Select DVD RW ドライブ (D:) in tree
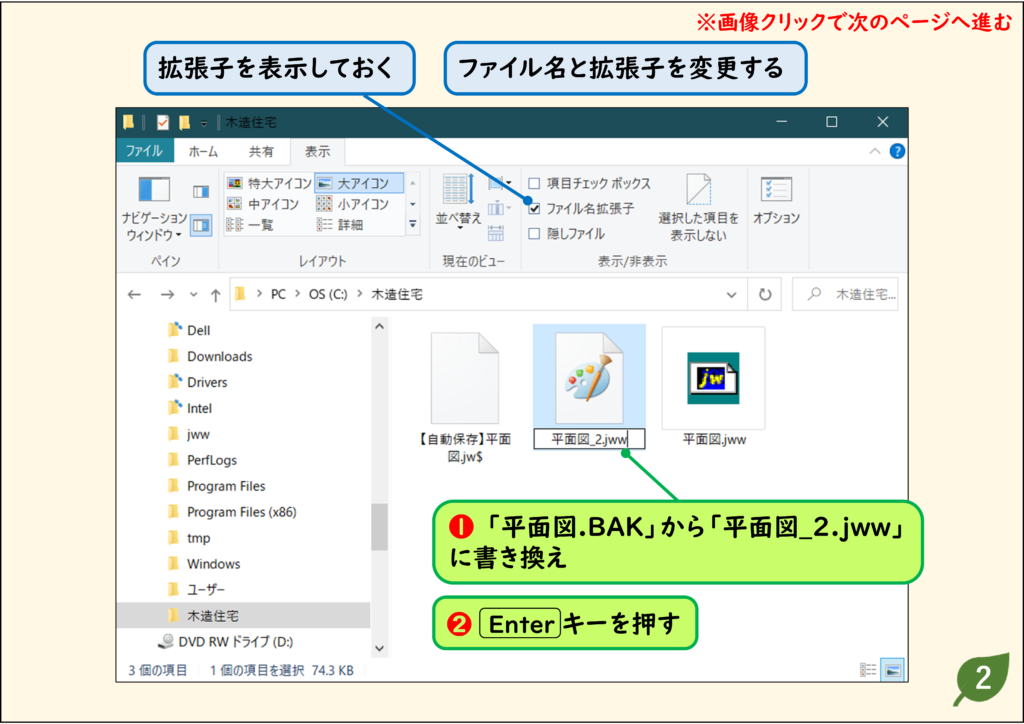The height and width of the screenshot is (724, 1024). pos(236,642)
